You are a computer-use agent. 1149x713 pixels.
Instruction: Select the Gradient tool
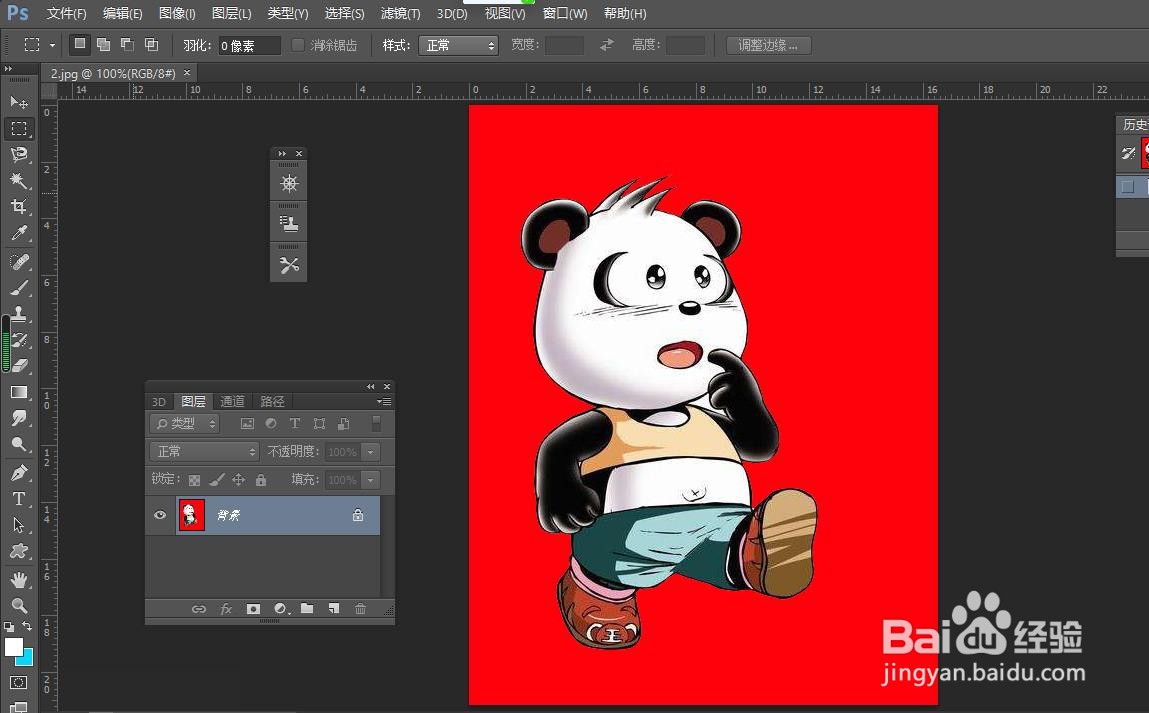[x=19, y=392]
